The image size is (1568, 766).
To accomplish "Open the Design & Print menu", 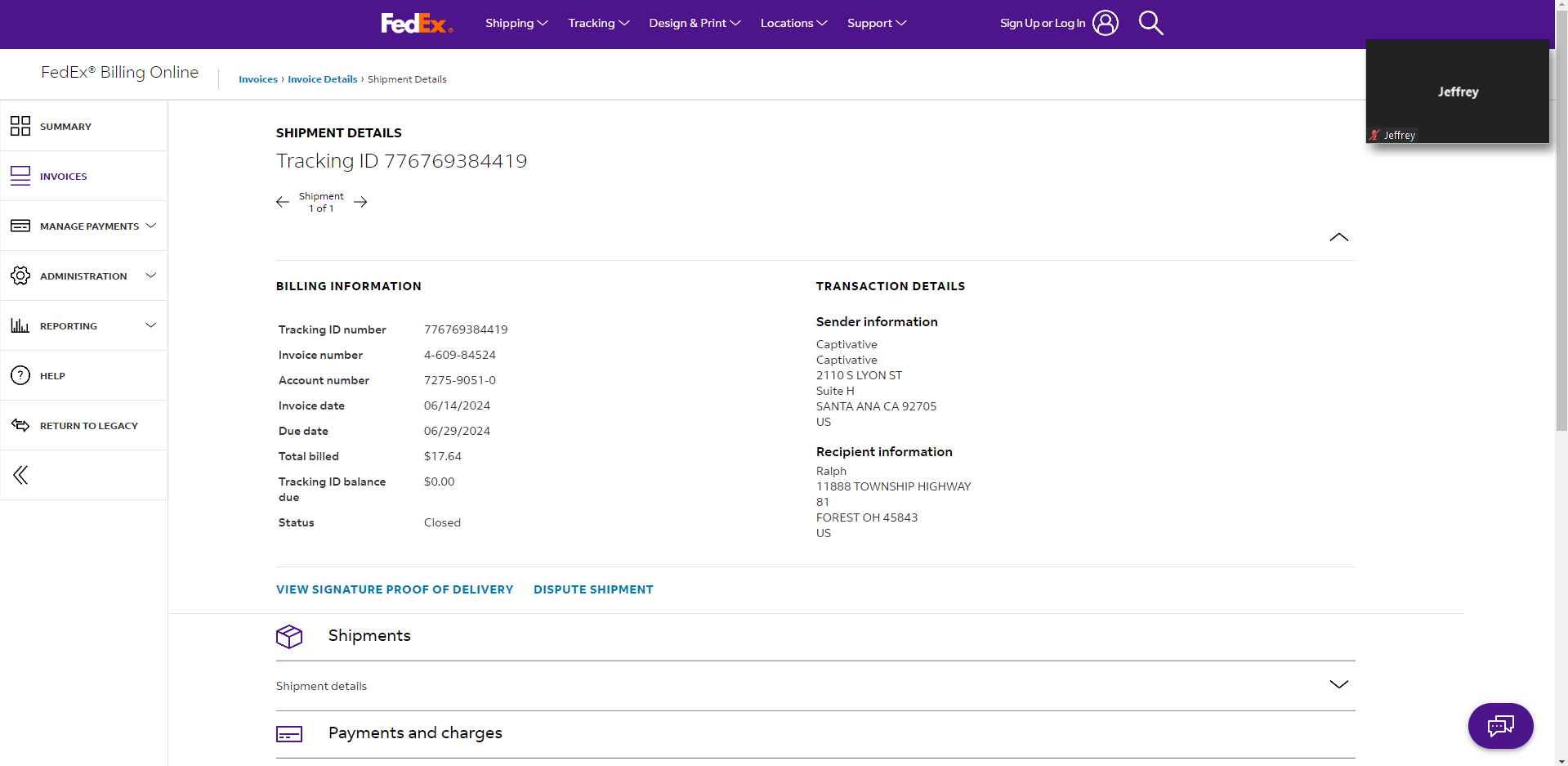I will click(695, 23).
